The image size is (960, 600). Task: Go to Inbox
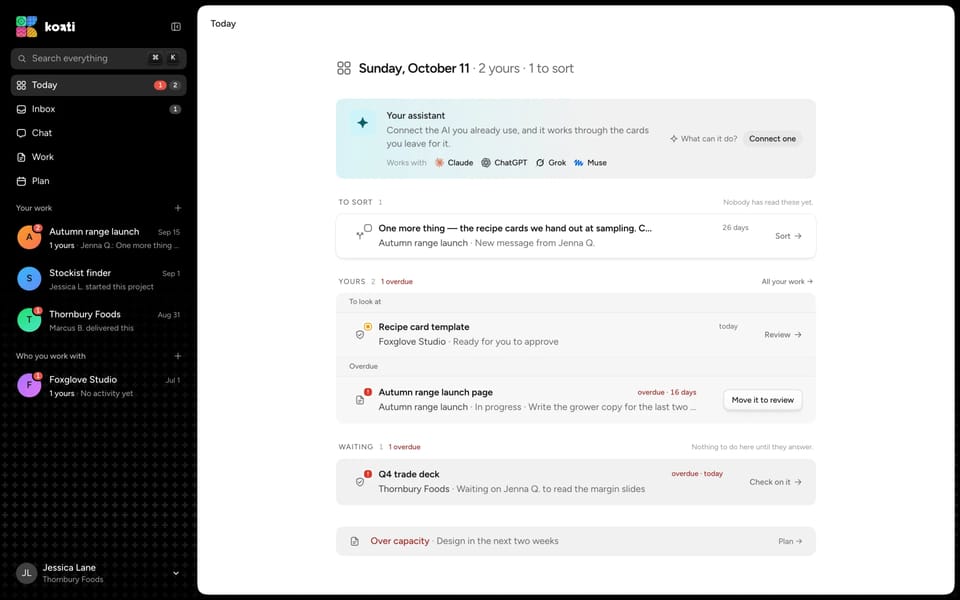pos(99,109)
